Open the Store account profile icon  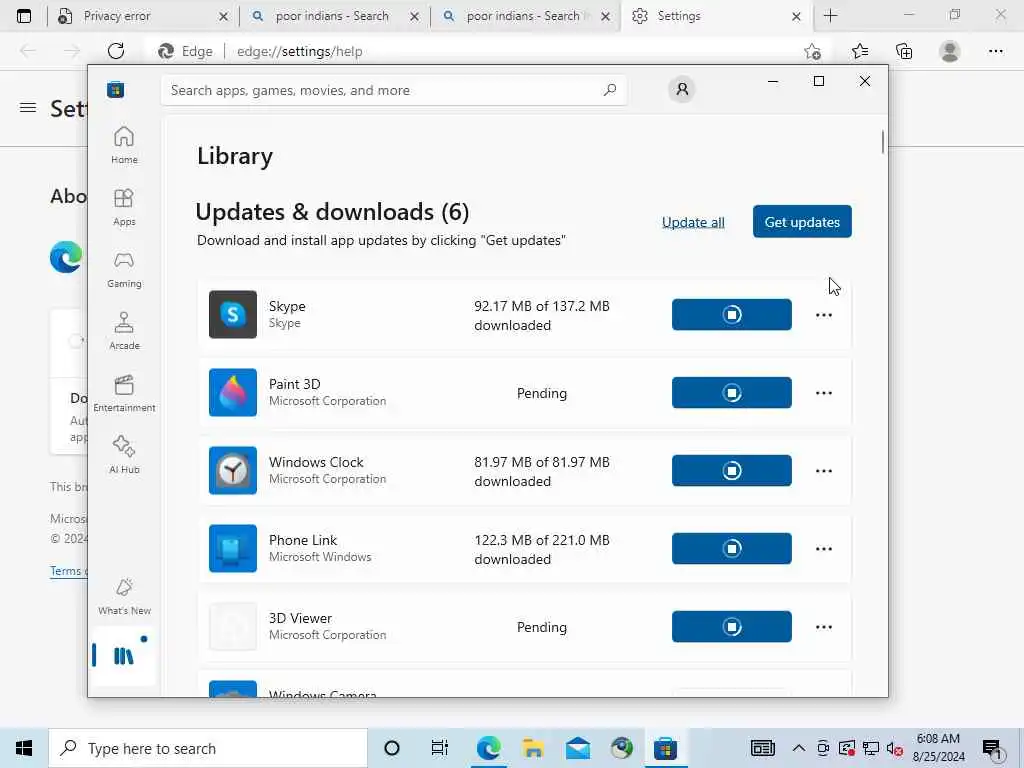pos(682,89)
